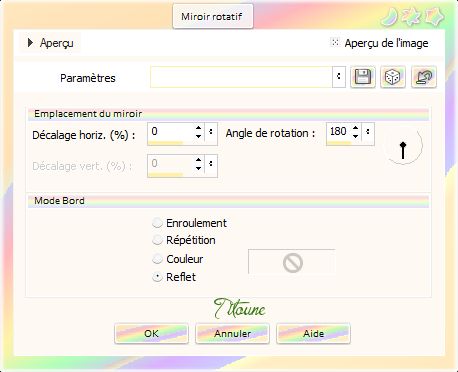The height and width of the screenshot is (372, 458).
Task: Toggle the Aperçu de l'image checkbox
Action: (335, 42)
